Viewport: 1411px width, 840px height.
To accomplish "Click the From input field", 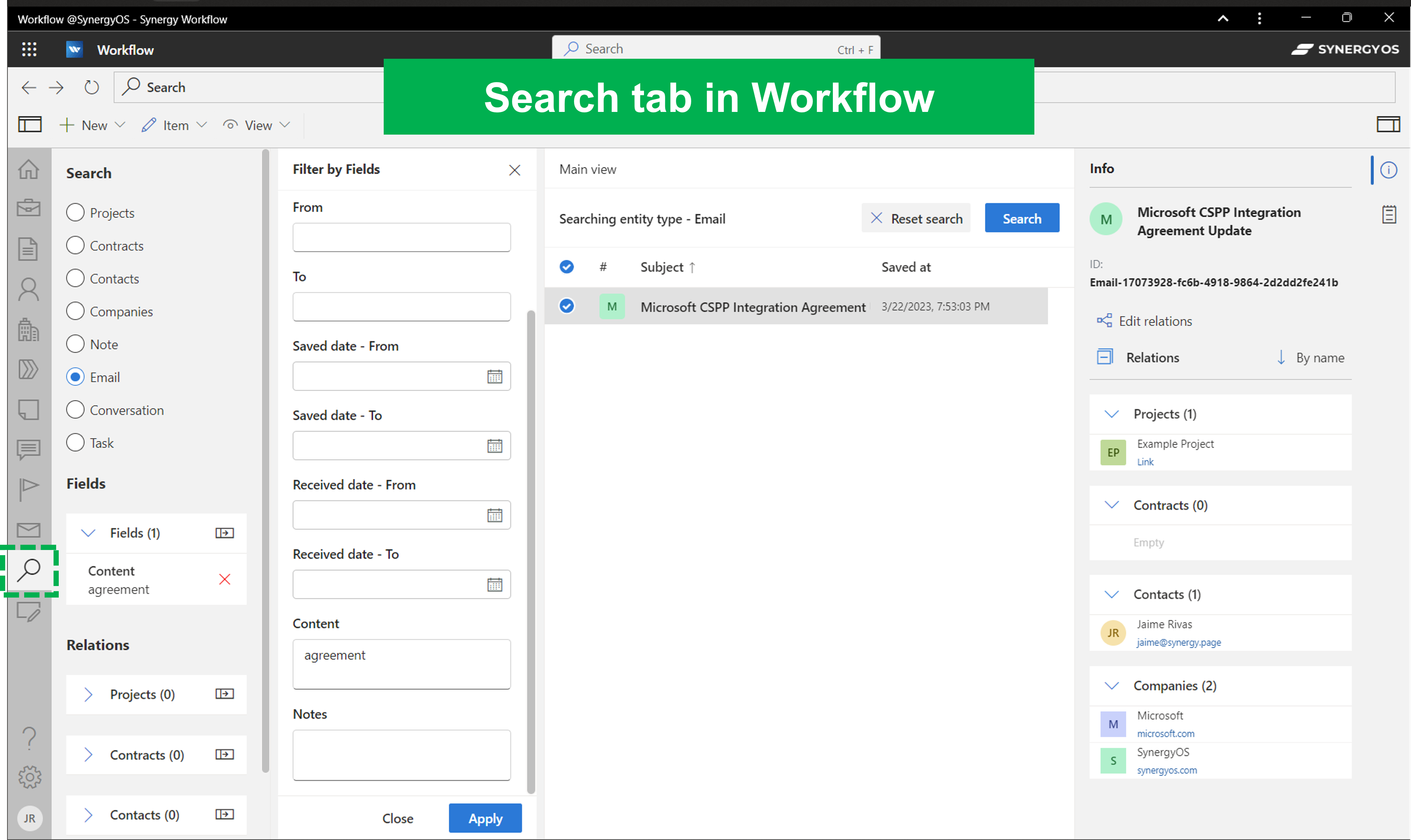I will (x=401, y=237).
